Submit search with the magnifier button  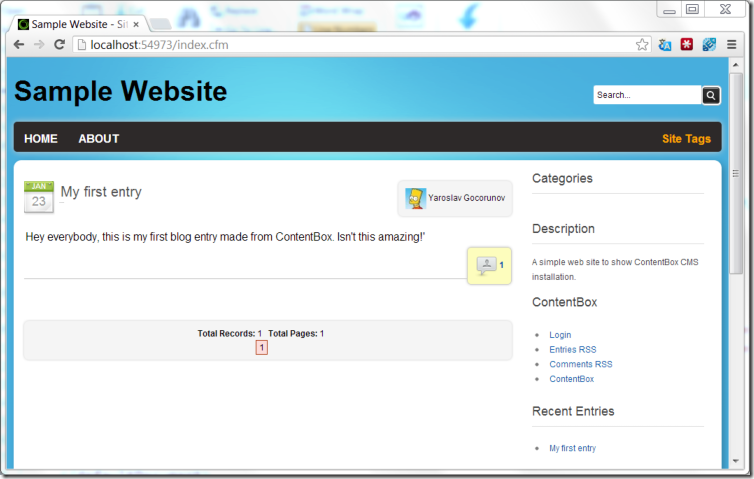[x=711, y=96]
